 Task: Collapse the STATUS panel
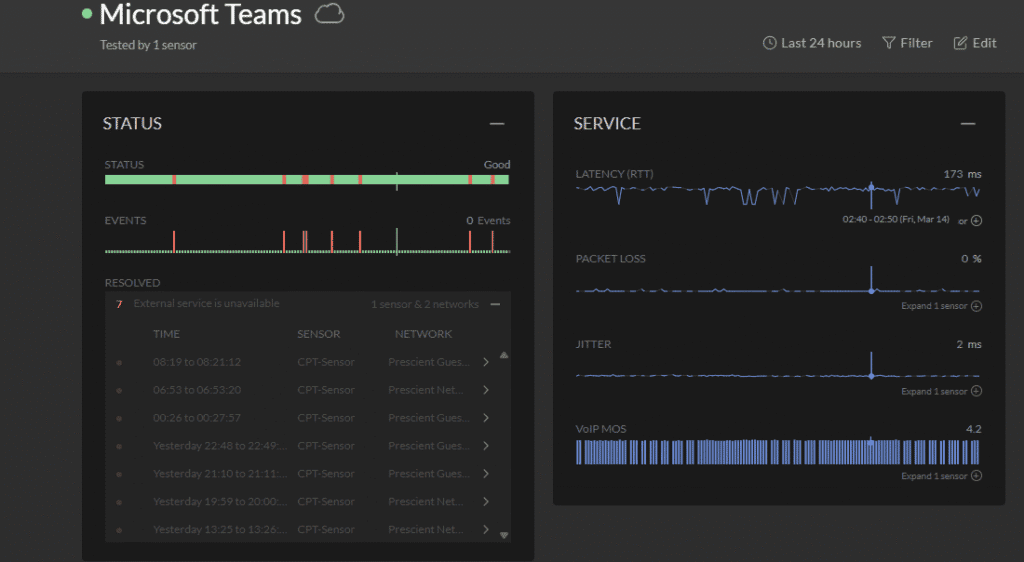click(x=497, y=124)
